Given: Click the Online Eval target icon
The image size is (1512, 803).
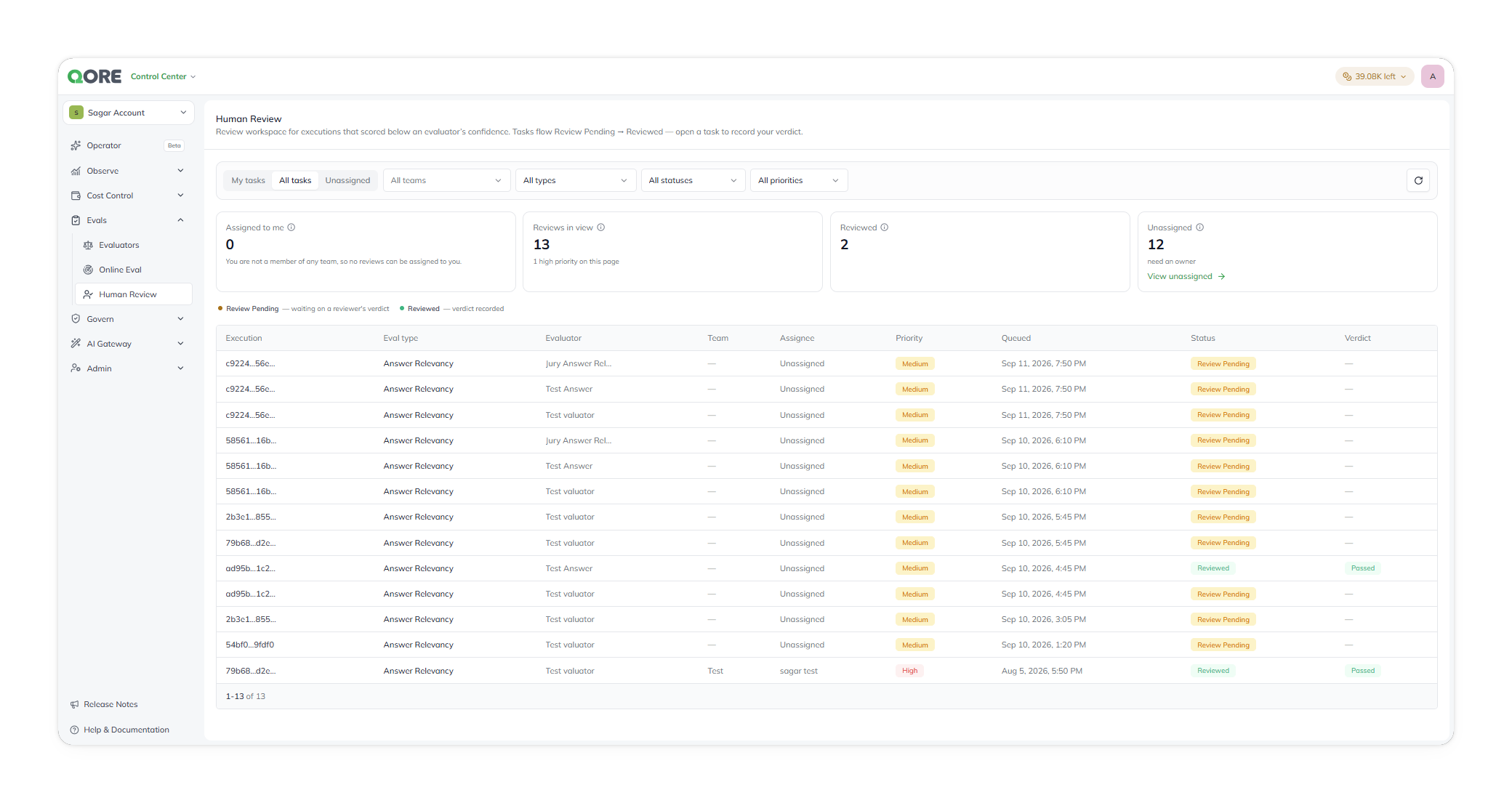Looking at the screenshot, I should [x=88, y=270].
